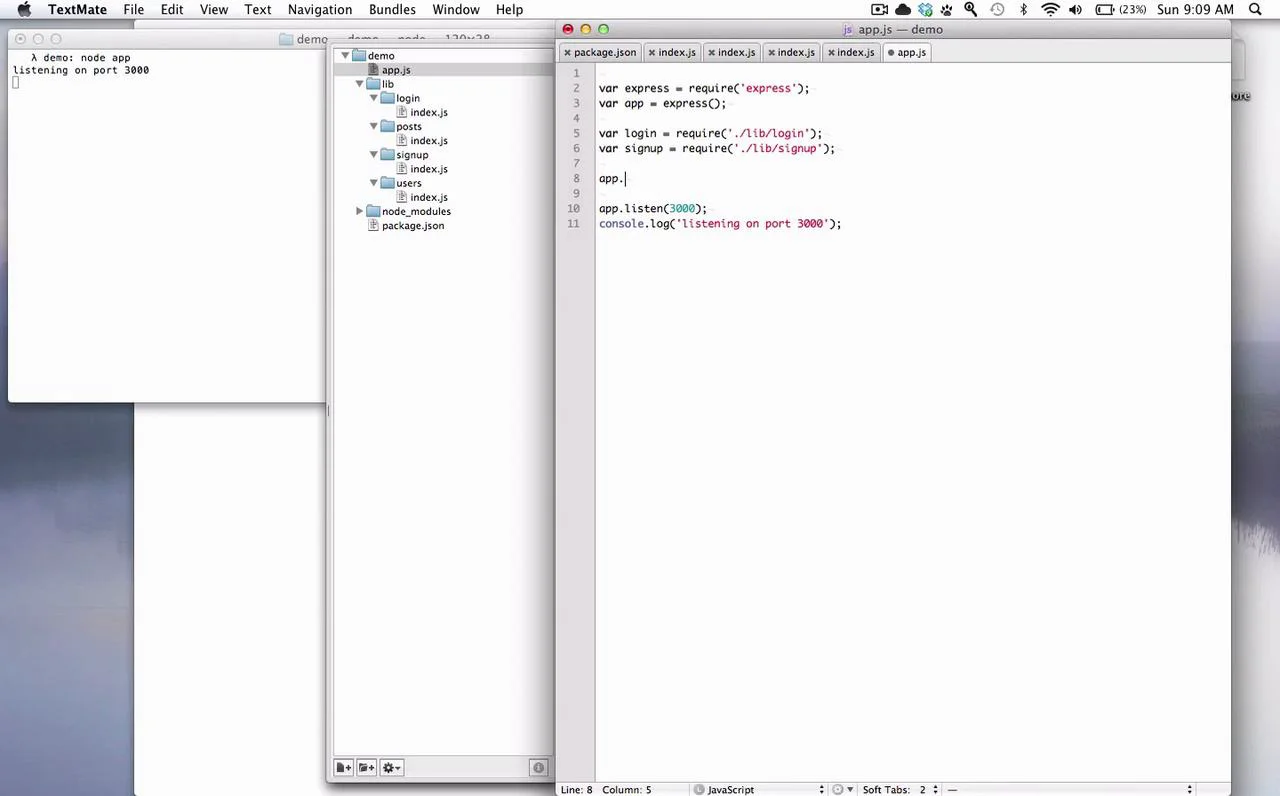Open the bundle item gear menu in status bar
Screen dimensions: 1280x796
click(841, 790)
